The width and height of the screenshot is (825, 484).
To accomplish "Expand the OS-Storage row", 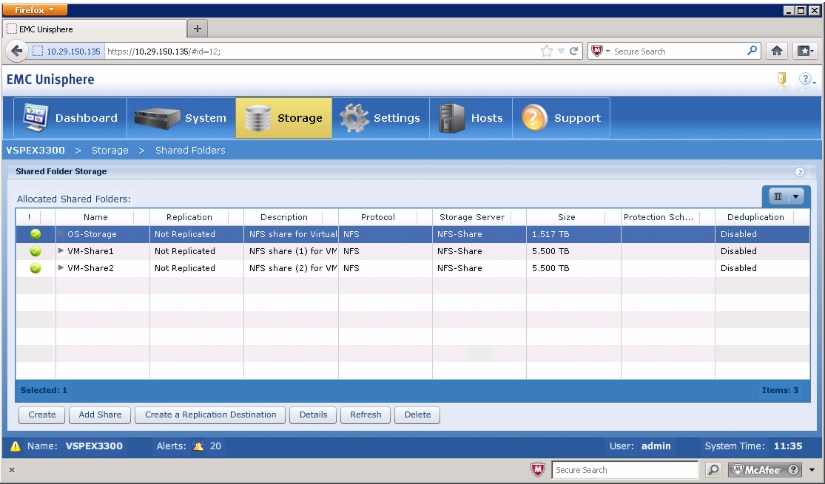I will (x=61, y=234).
